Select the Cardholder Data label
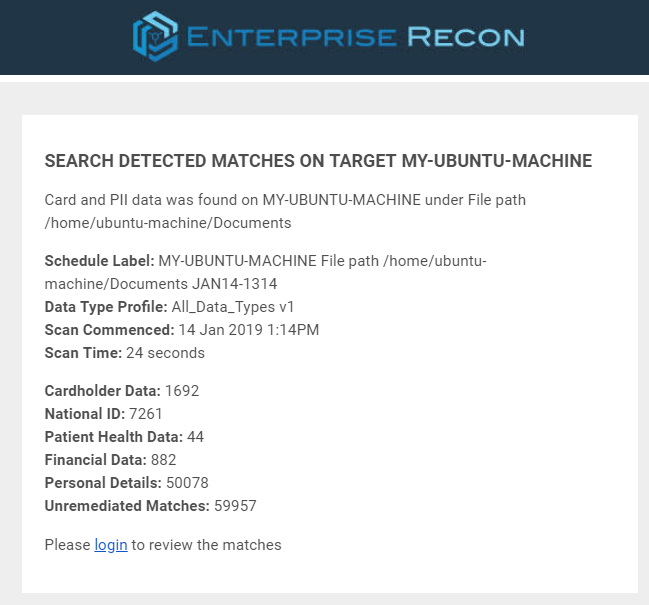Screen dimensions: 649x605 tap(102, 390)
